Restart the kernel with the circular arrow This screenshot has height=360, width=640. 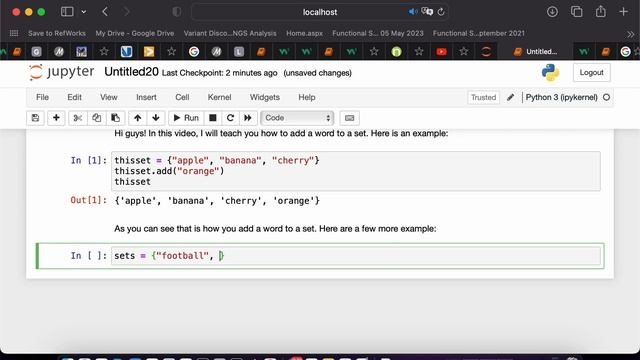pos(230,118)
